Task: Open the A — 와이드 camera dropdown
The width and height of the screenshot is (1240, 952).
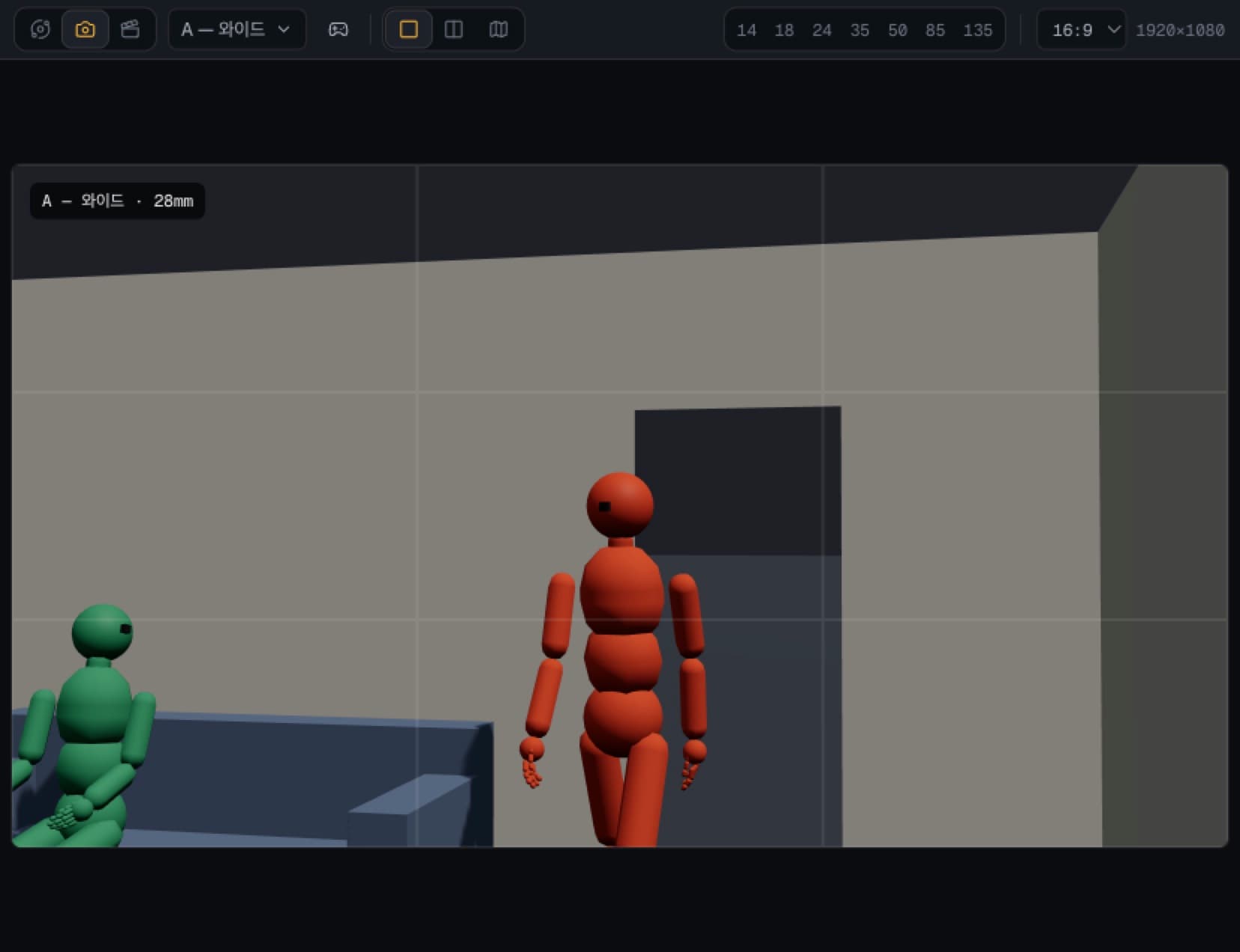Action: [237, 29]
